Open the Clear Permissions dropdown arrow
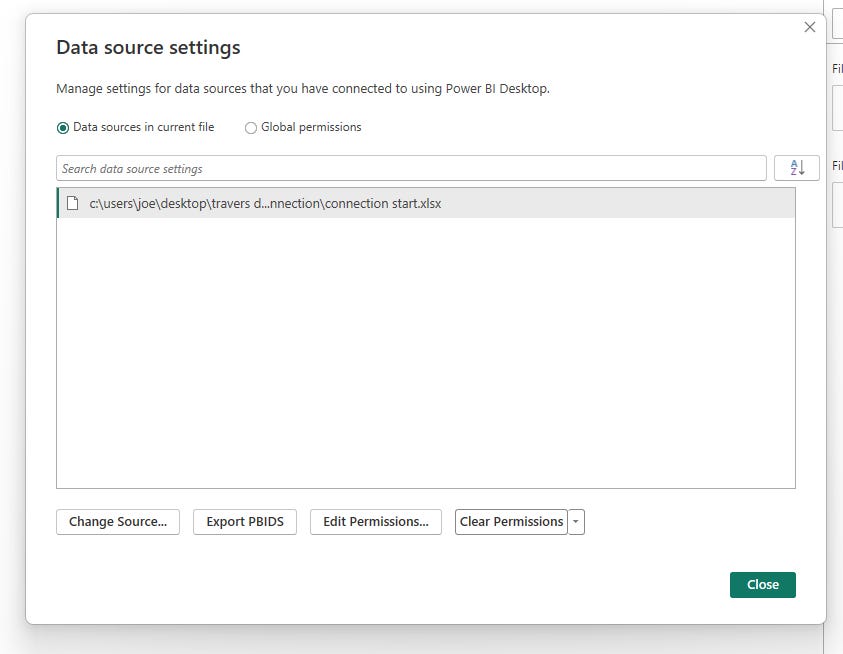This screenshot has width=843, height=654. 575,521
